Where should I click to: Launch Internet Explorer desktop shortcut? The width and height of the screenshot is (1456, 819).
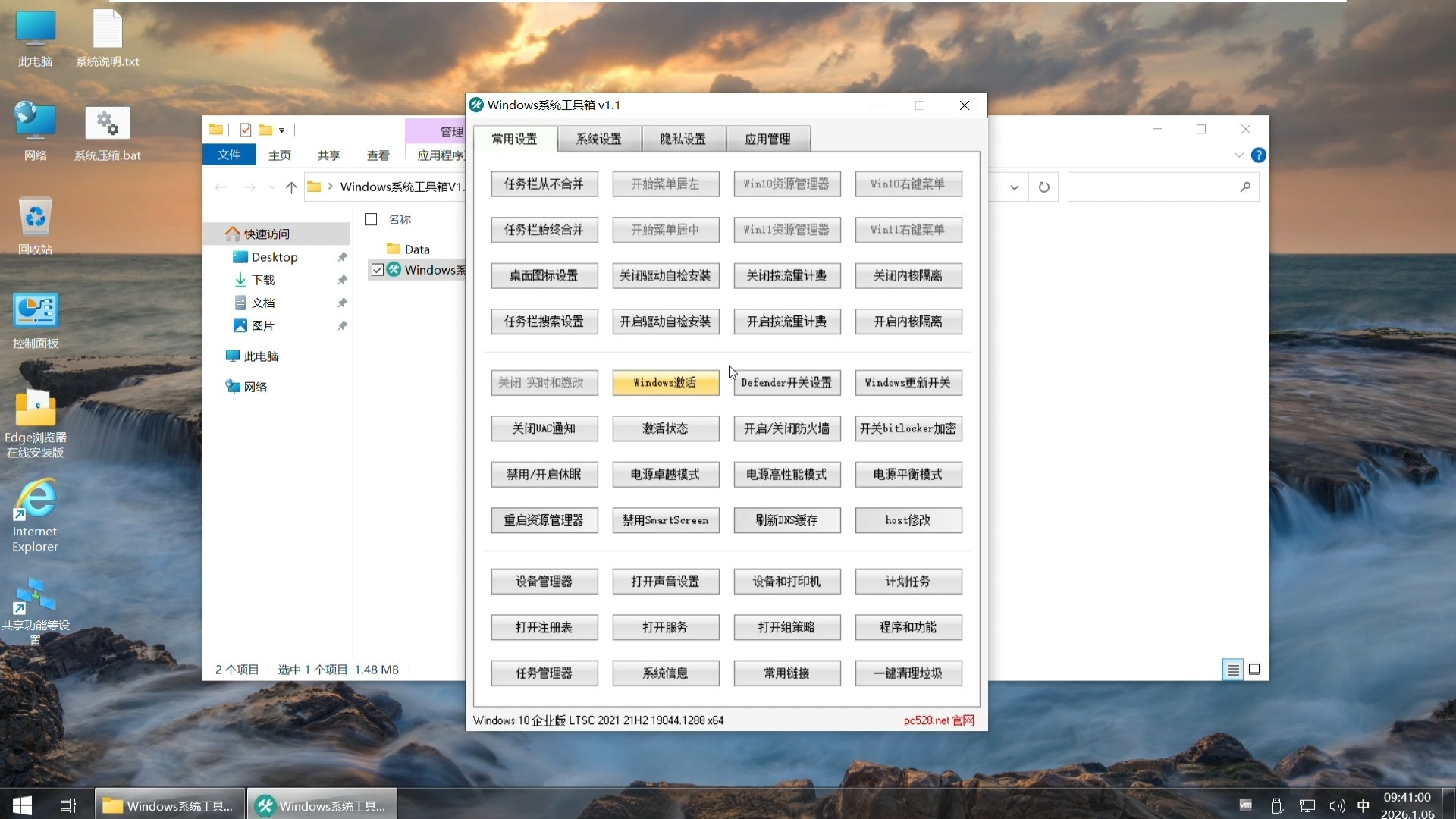pos(36,515)
